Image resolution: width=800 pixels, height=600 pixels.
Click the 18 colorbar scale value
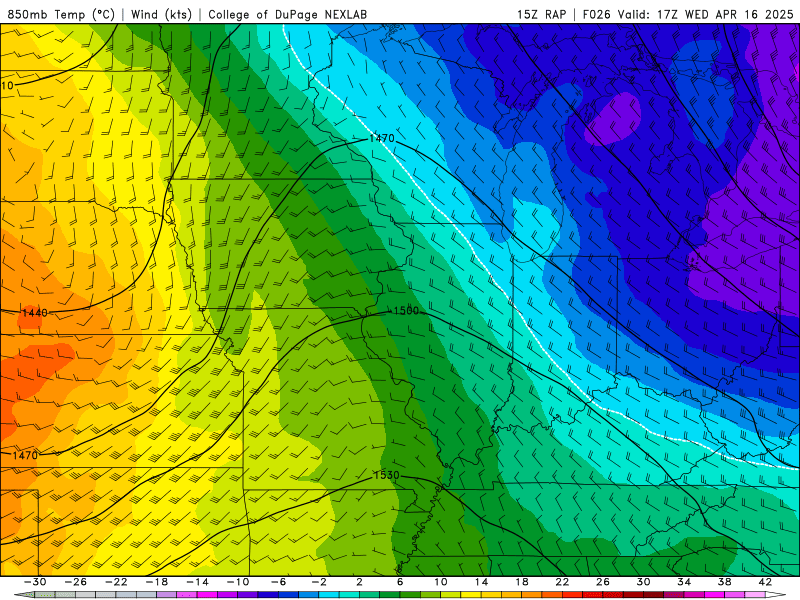point(522,582)
